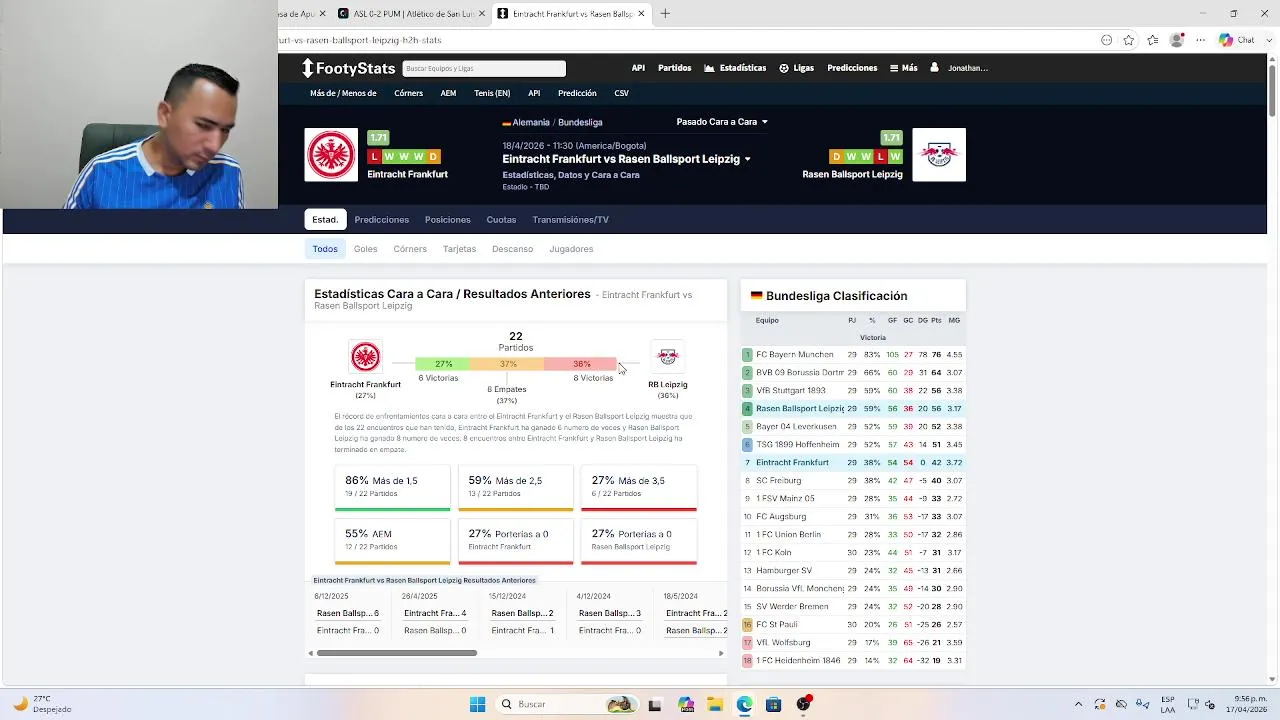This screenshot has height=720, width=1280.
Task: Open the AEM link in sub-navigation
Action: pos(448,93)
